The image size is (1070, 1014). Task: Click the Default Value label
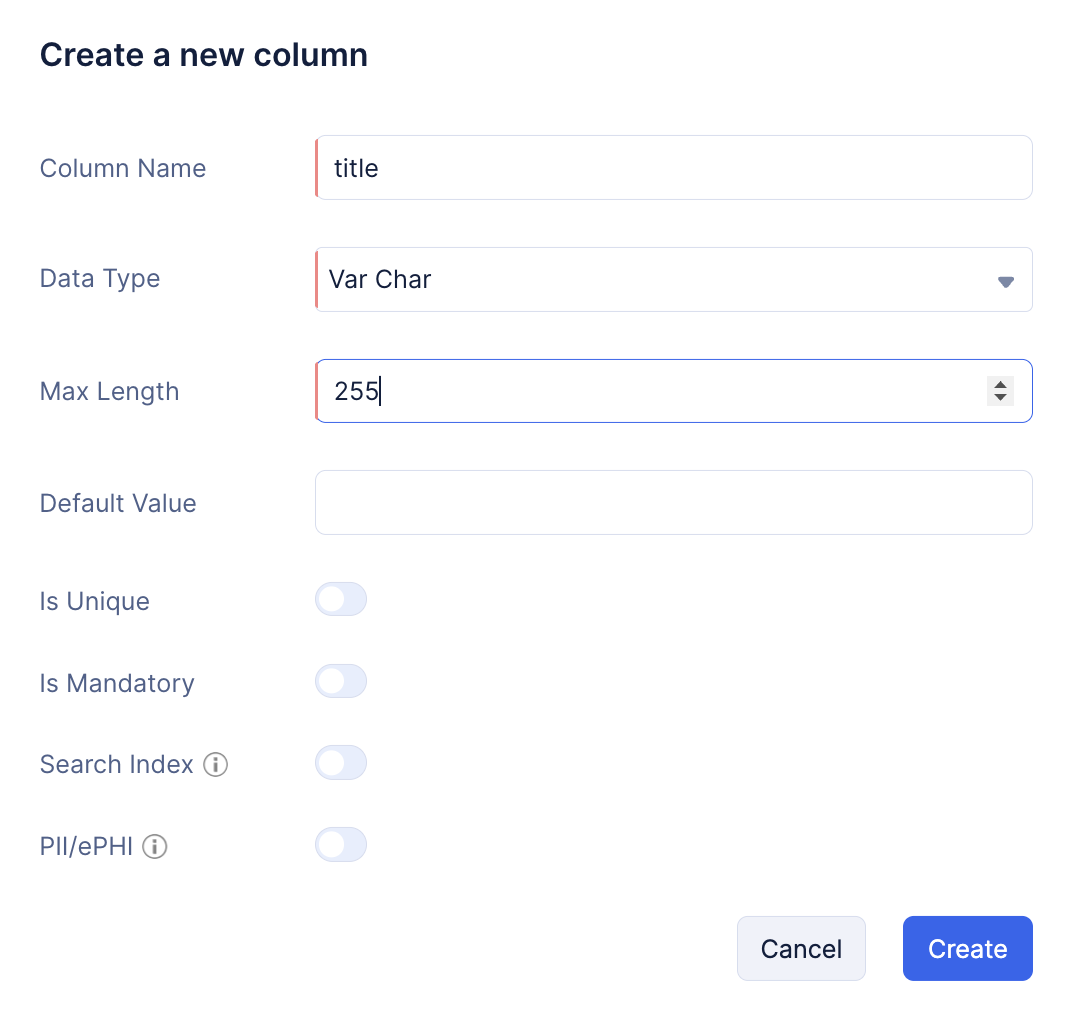(118, 503)
